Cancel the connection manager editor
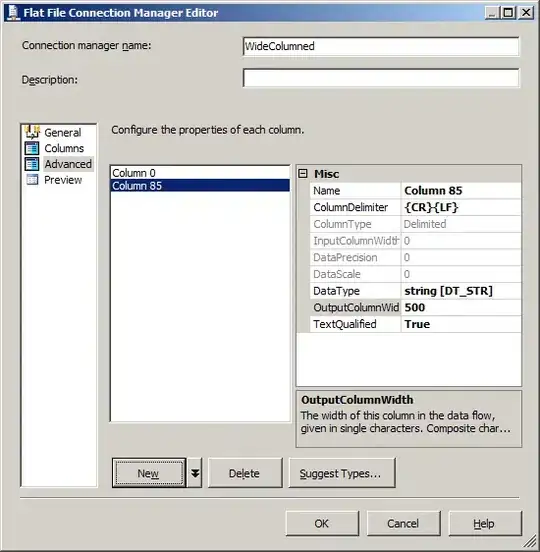This screenshot has height=552, width=540. click(403, 523)
